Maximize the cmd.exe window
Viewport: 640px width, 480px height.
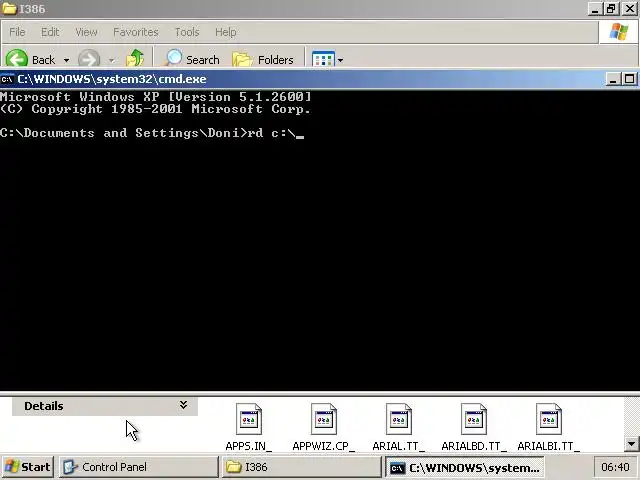click(x=629, y=79)
